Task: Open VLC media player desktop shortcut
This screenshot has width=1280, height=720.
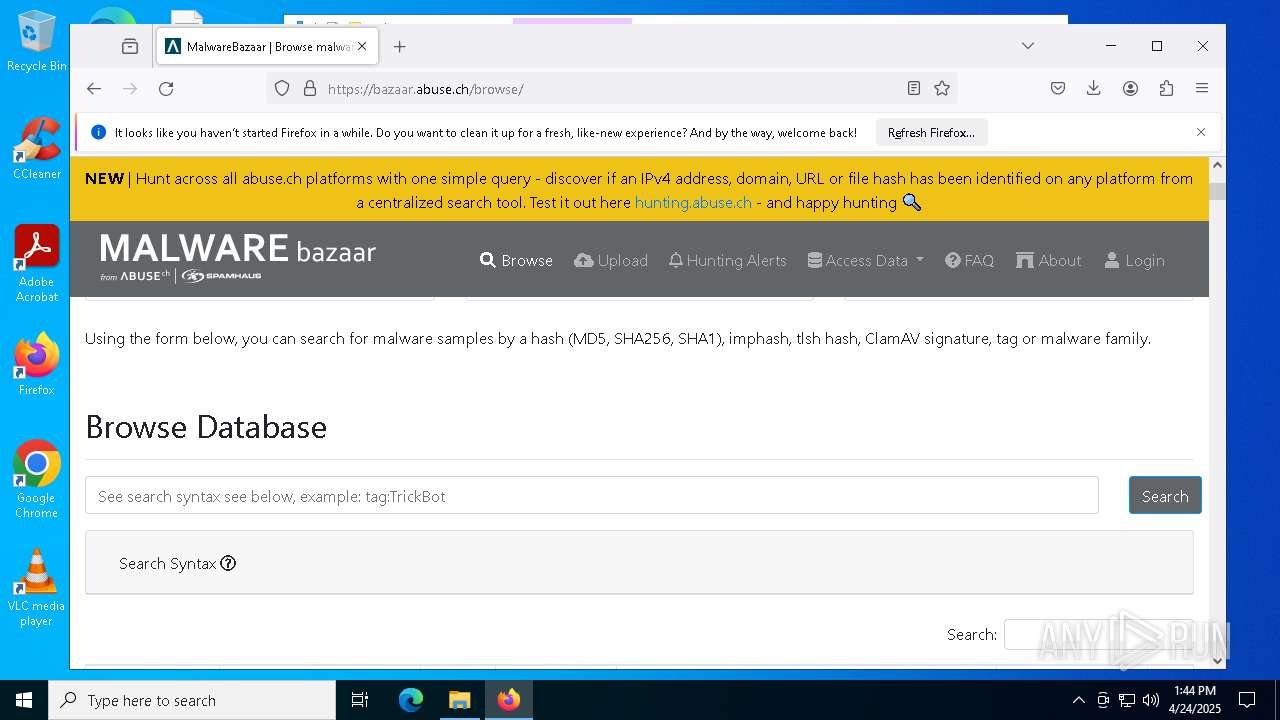Action: pyautogui.click(x=37, y=588)
